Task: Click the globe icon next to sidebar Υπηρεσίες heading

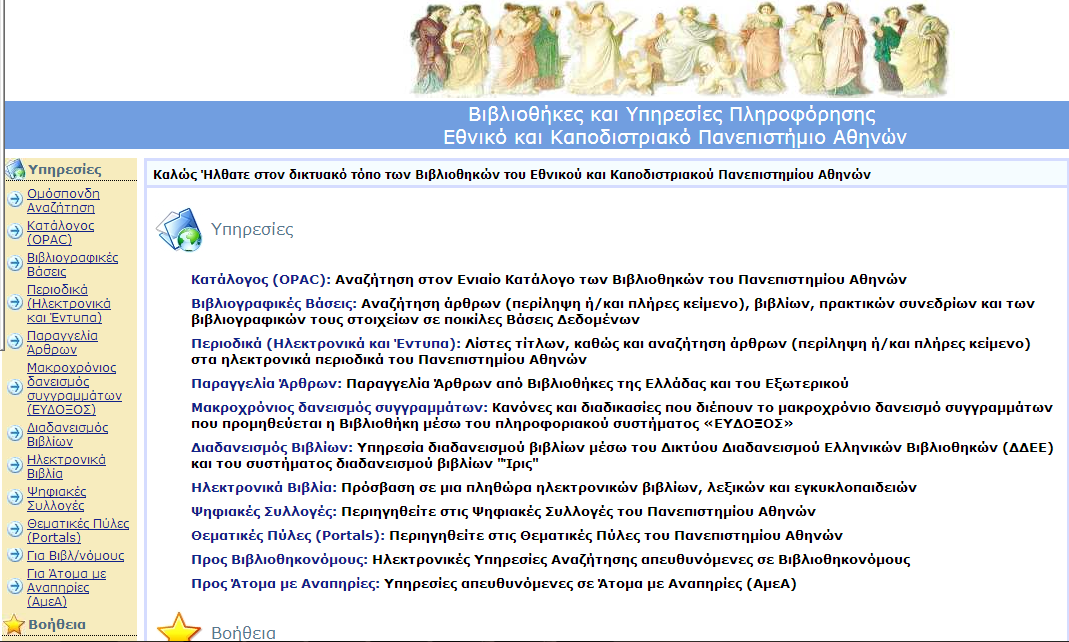Action: coord(15,168)
